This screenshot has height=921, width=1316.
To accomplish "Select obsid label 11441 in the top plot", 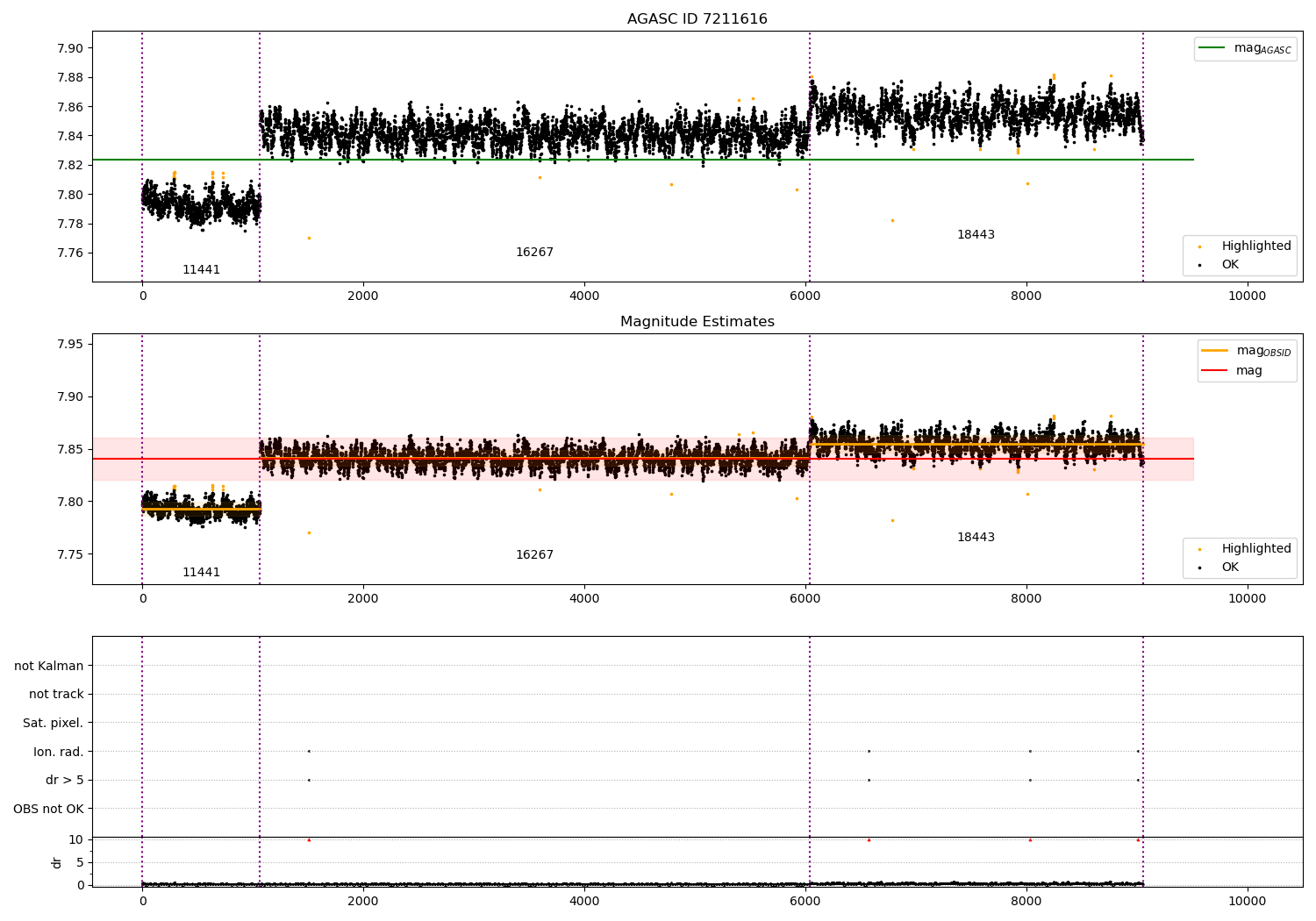I will tap(201, 270).
